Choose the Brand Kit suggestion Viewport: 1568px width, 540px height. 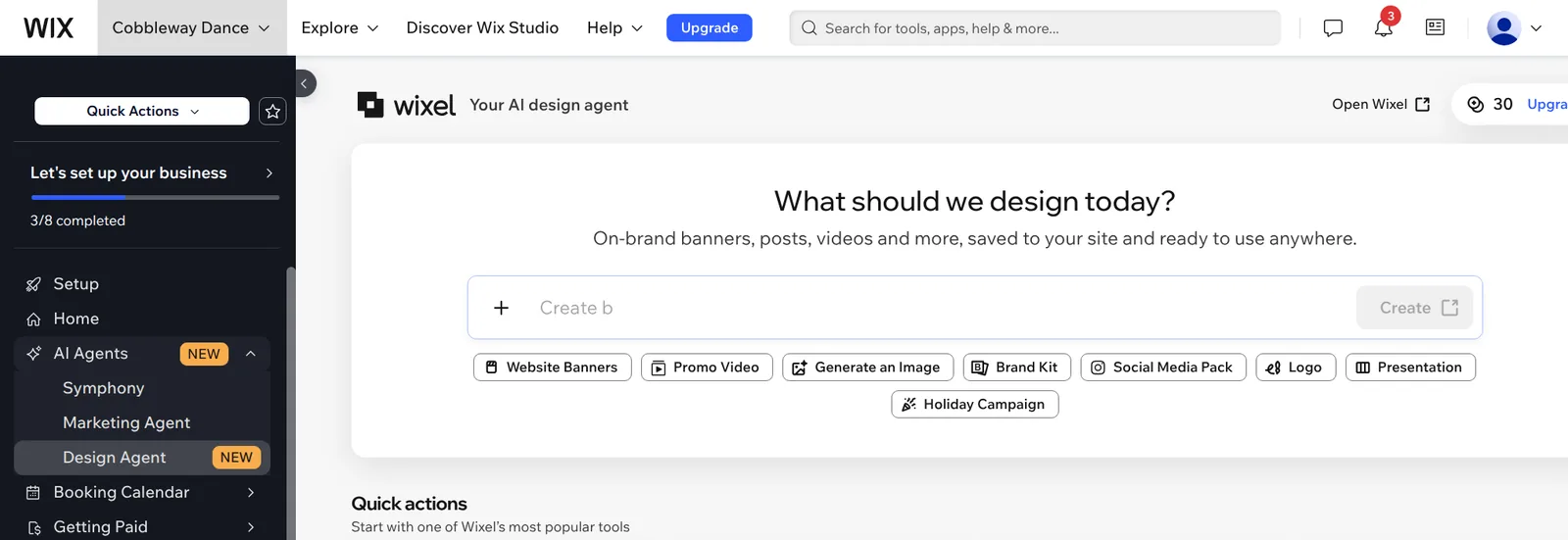click(1017, 368)
